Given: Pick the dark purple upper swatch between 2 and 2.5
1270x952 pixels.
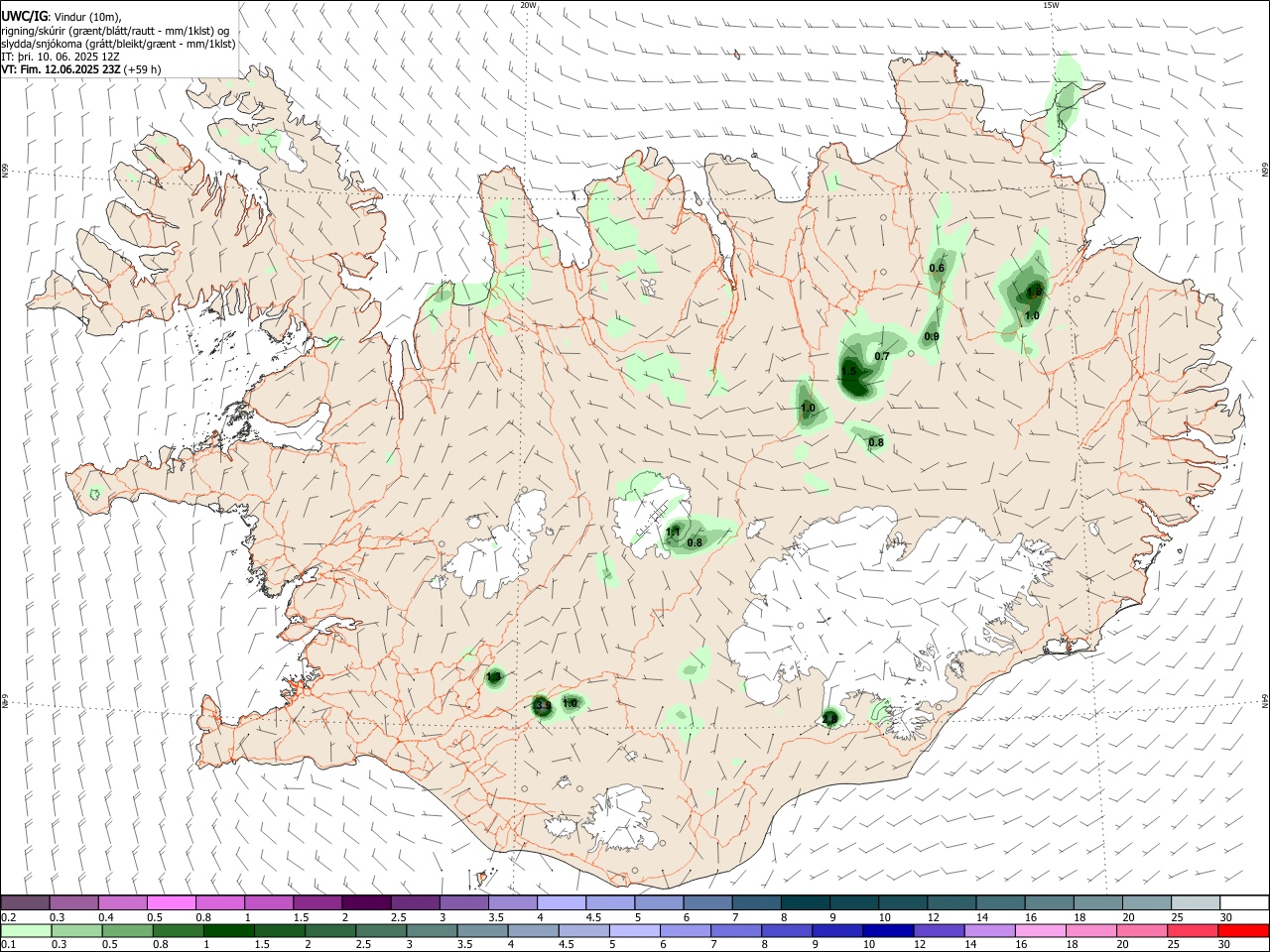Looking at the screenshot, I should pos(366,902).
